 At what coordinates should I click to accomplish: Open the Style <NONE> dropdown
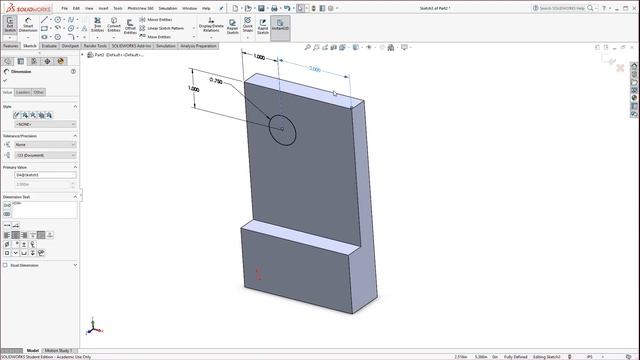[x=45, y=124]
